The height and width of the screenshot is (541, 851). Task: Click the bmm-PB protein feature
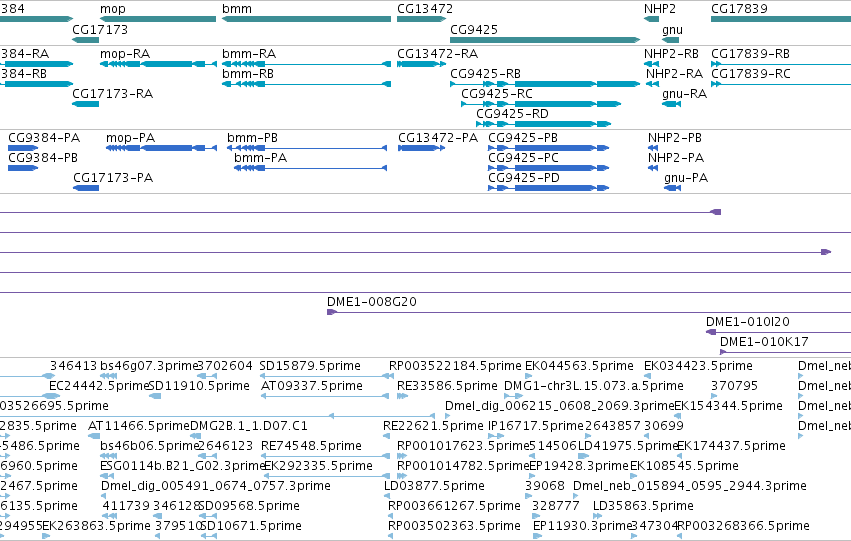pyautogui.click(x=307, y=148)
